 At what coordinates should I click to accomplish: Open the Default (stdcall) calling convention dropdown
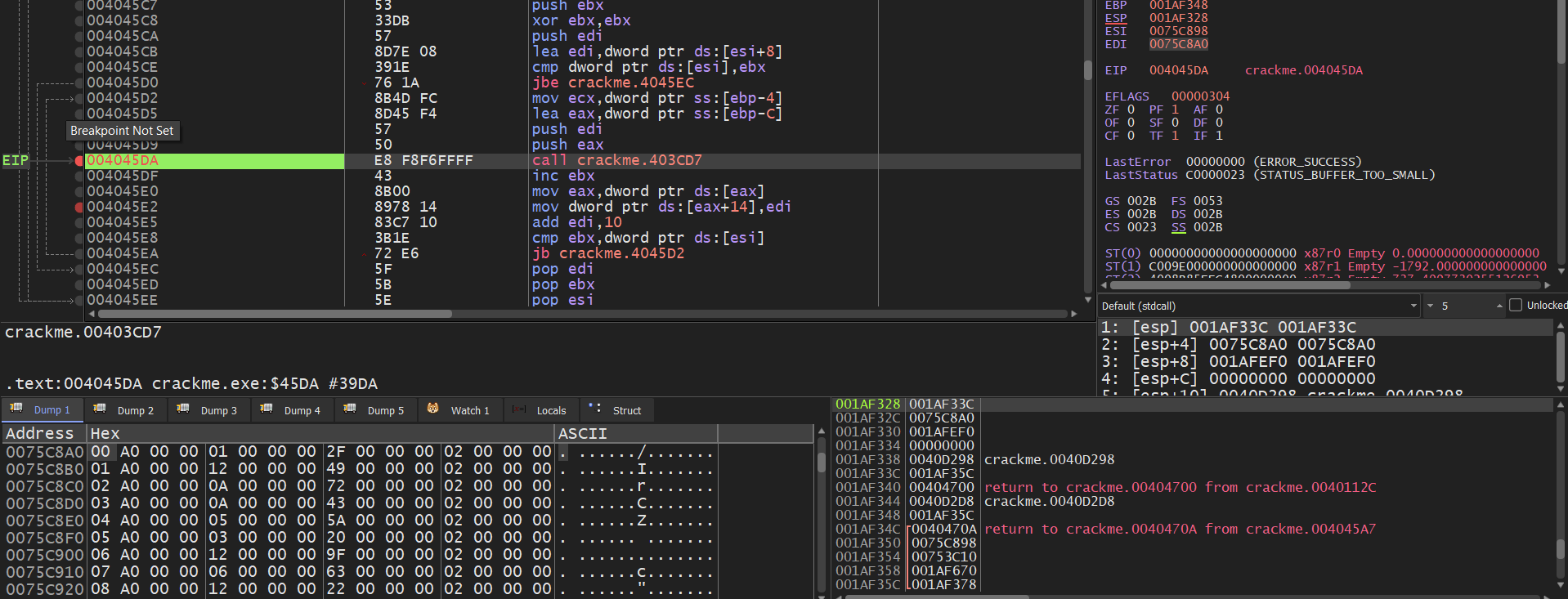click(1259, 306)
